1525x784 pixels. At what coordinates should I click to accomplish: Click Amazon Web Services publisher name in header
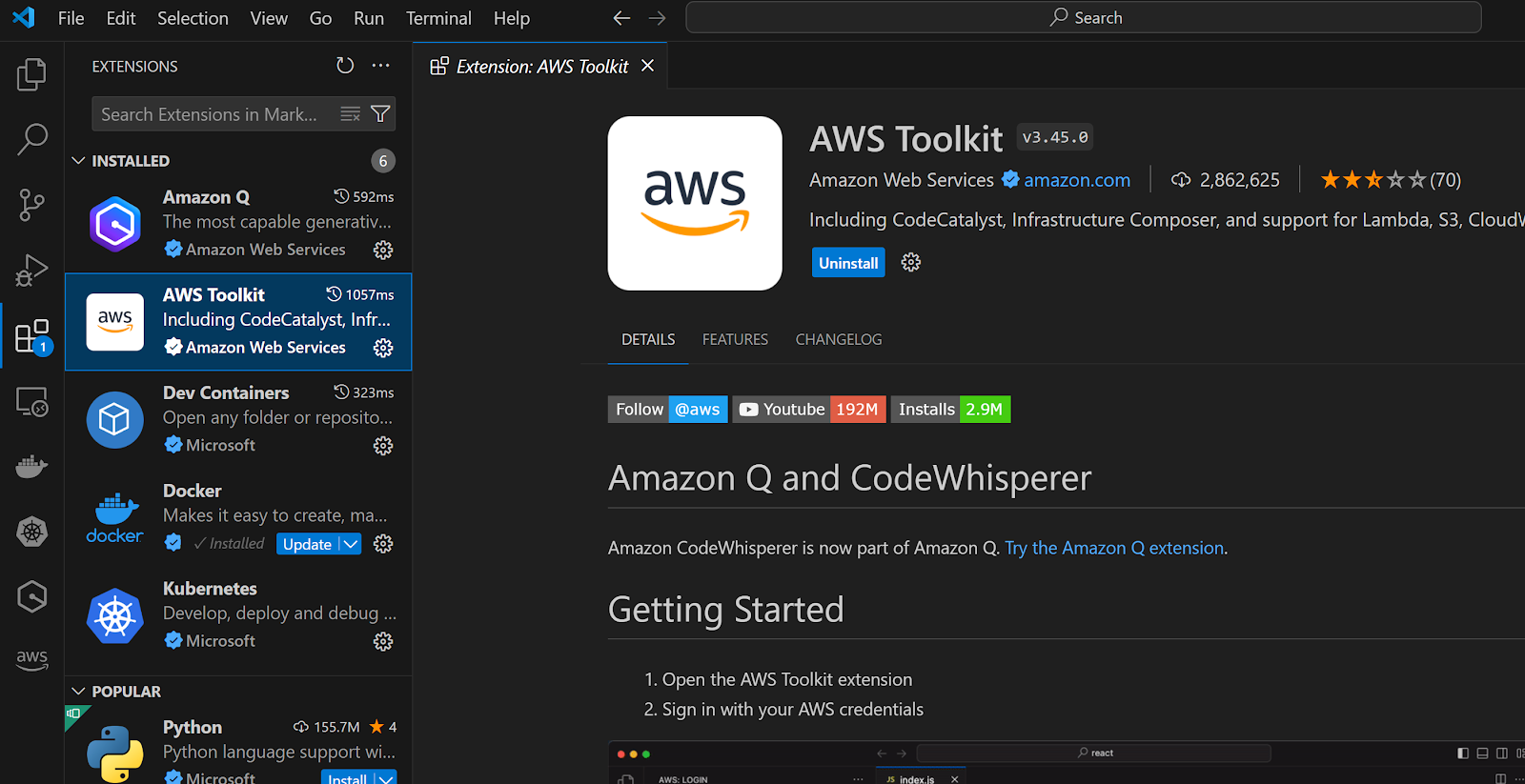(902, 180)
